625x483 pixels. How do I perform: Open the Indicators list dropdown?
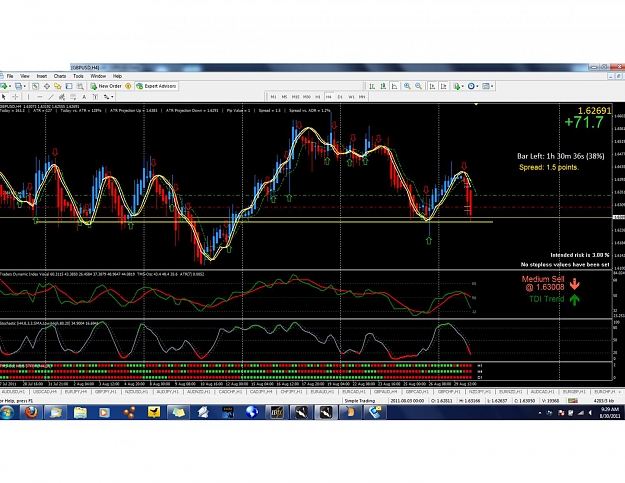(458, 86)
